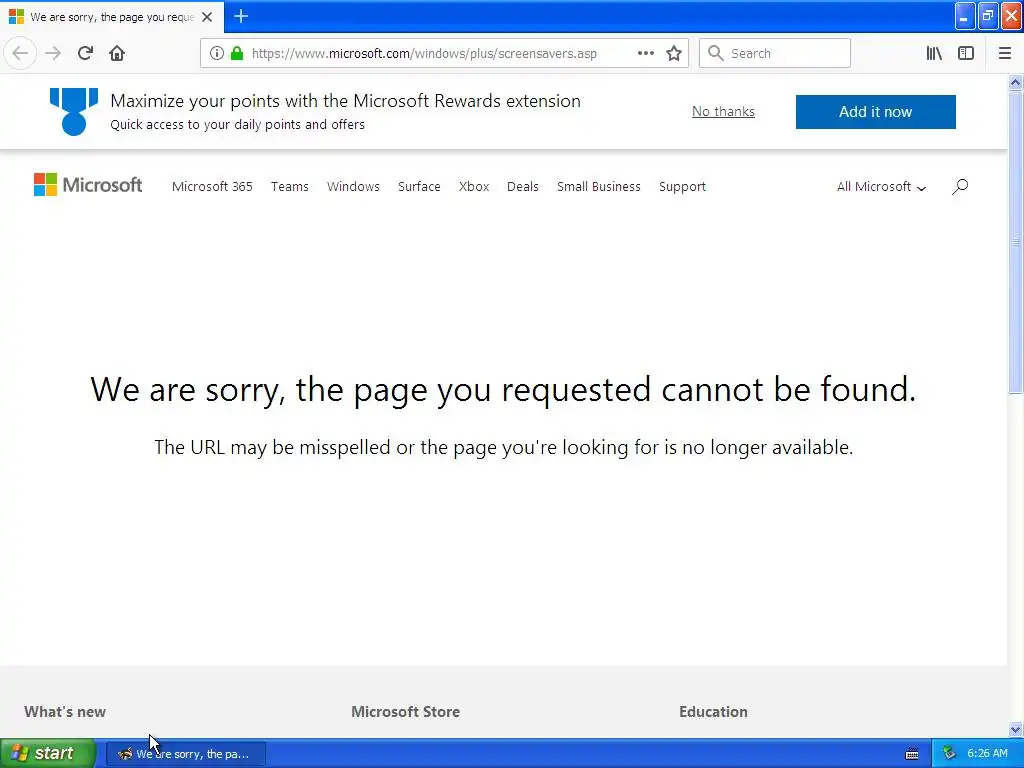The height and width of the screenshot is (768, 1024).
Task: Click the page scrollbar up arrow
Action: (1015, 82)
